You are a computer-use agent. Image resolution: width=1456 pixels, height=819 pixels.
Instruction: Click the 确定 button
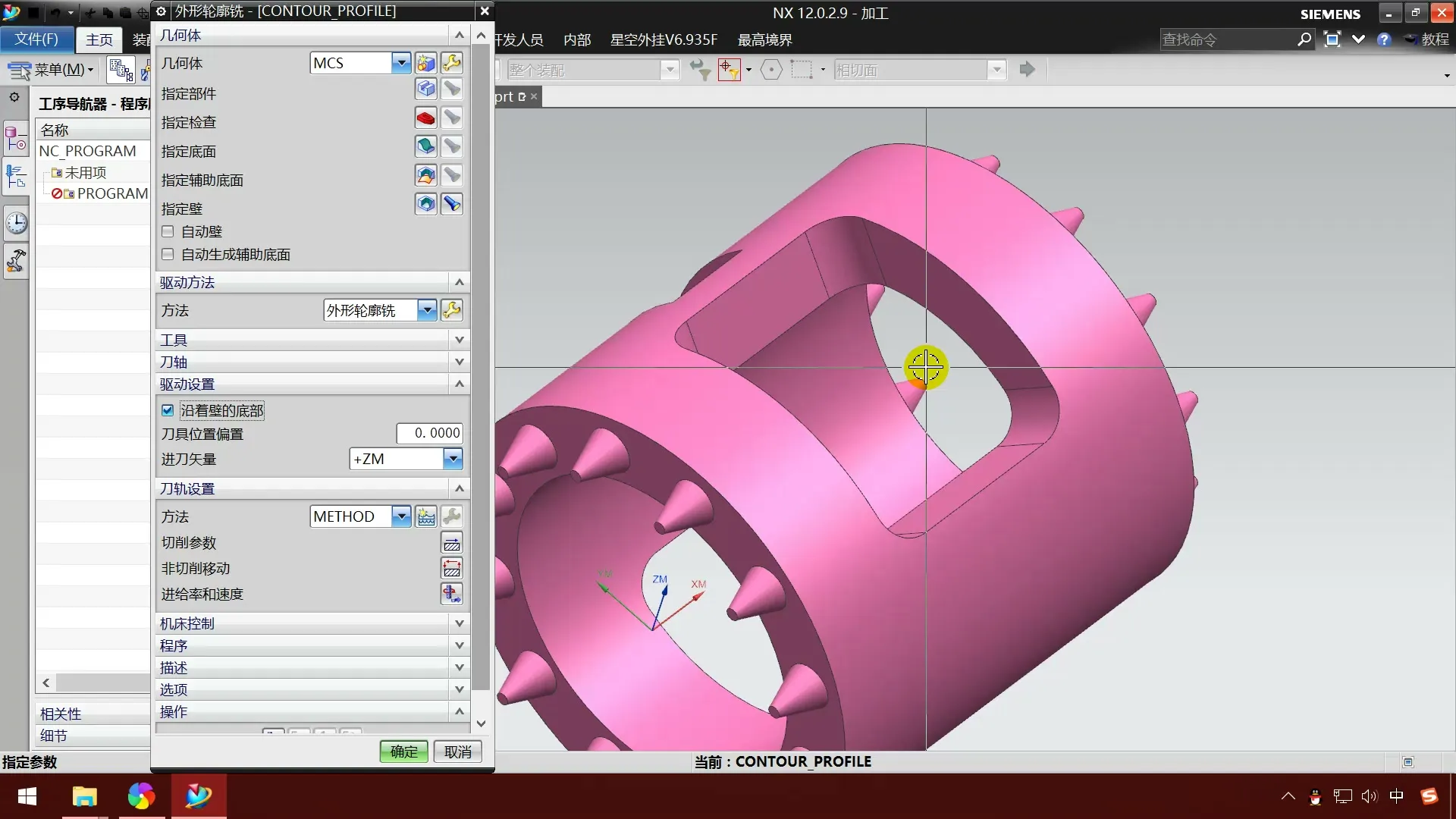[x=403, y=752]
